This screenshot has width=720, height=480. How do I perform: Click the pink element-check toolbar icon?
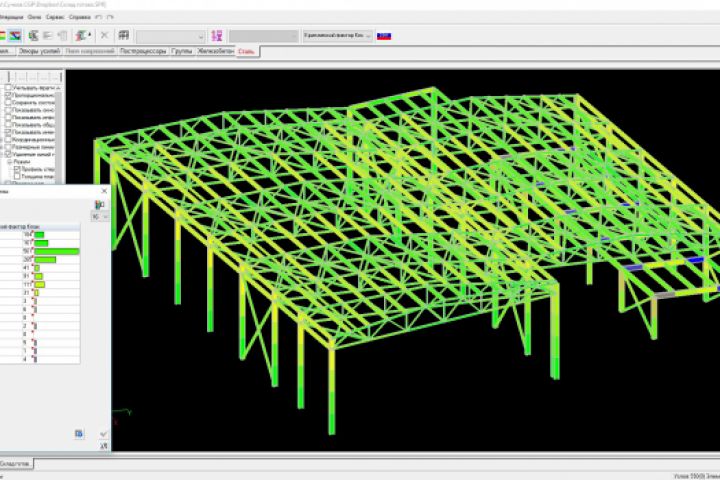217,36
